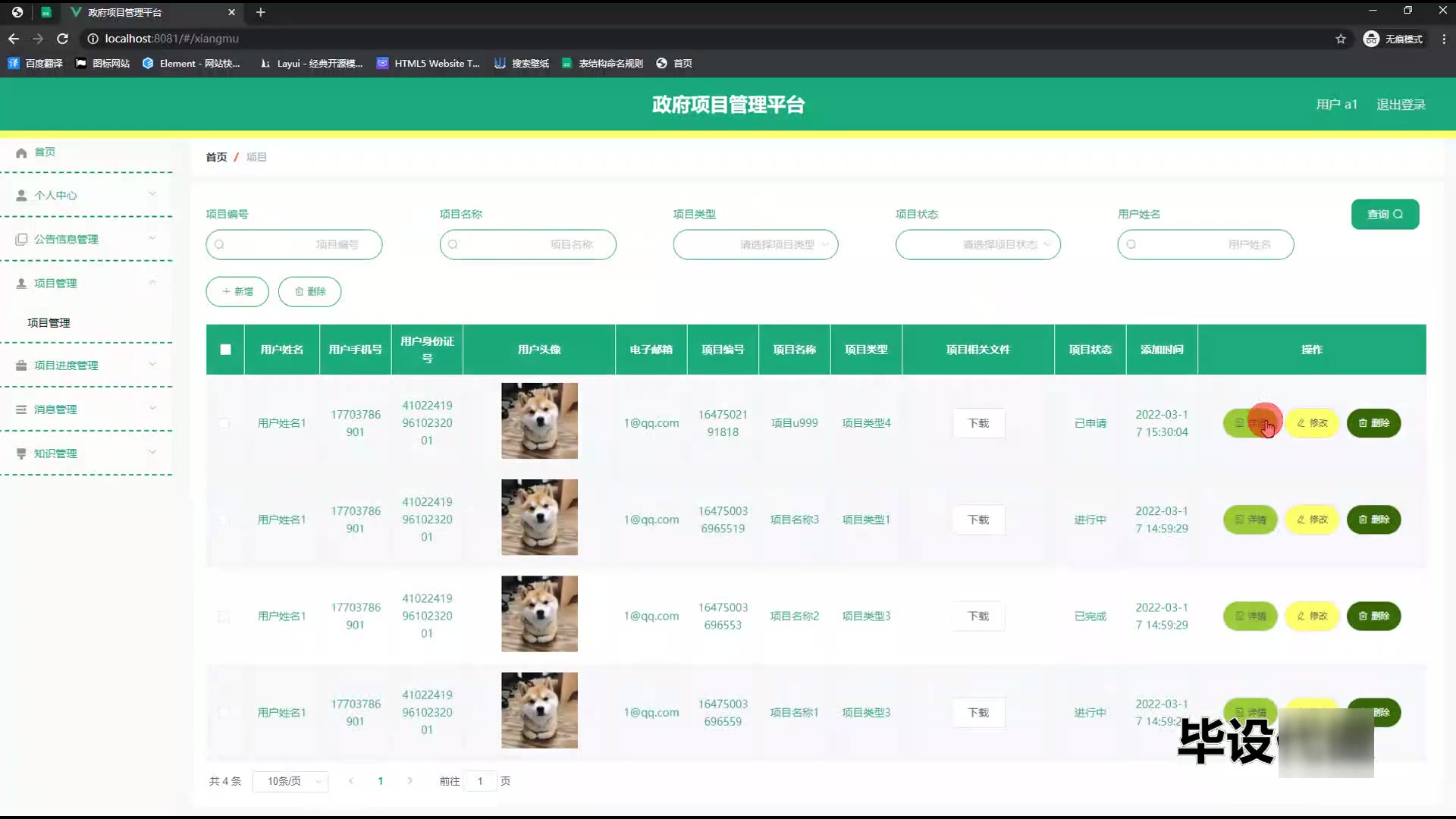Viewport: 1456px width, 819px height.
Task: Click the 个人中心 user icon
Action: (x=21, y=196)
